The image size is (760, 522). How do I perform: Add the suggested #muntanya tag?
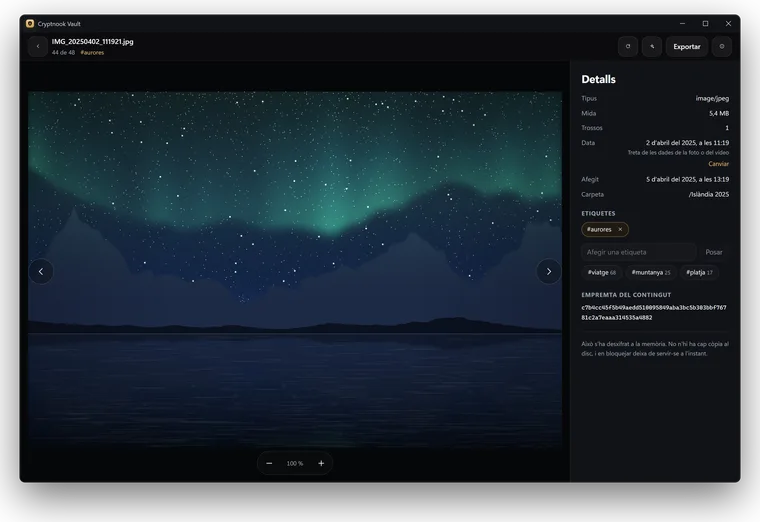click(x=650, y=272)
